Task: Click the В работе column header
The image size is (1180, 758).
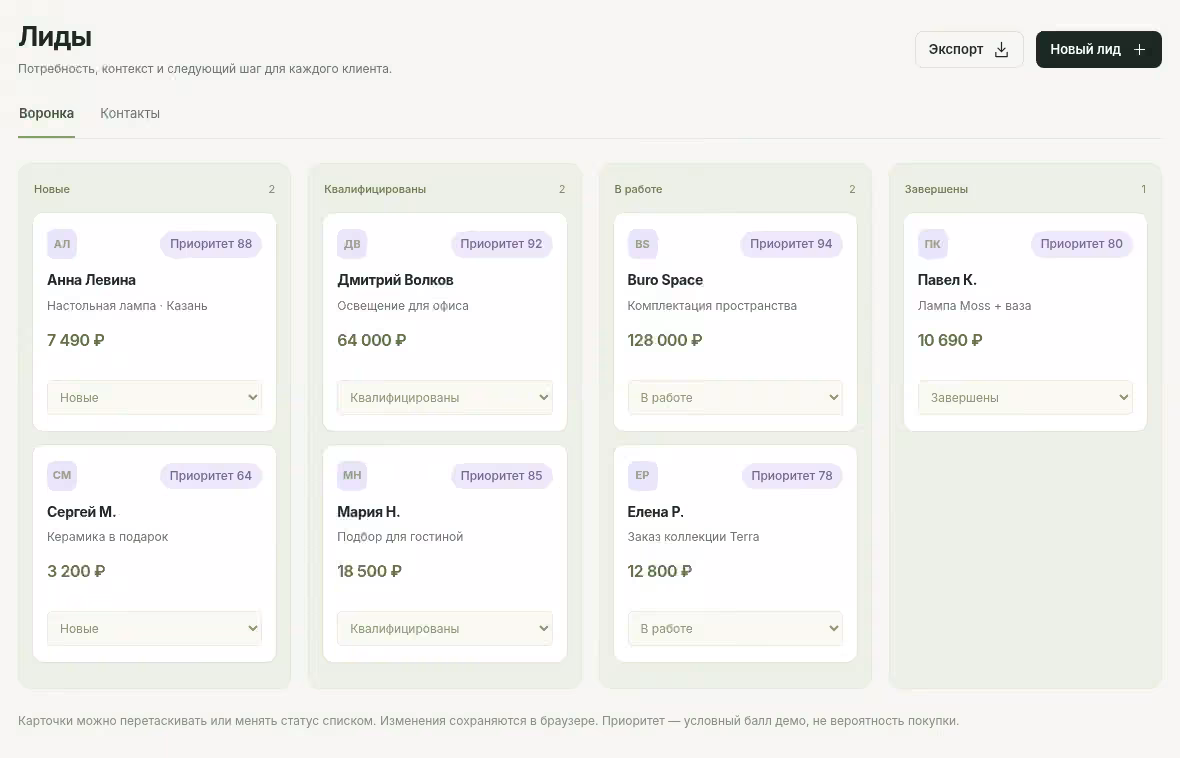Action: point(638,190)
